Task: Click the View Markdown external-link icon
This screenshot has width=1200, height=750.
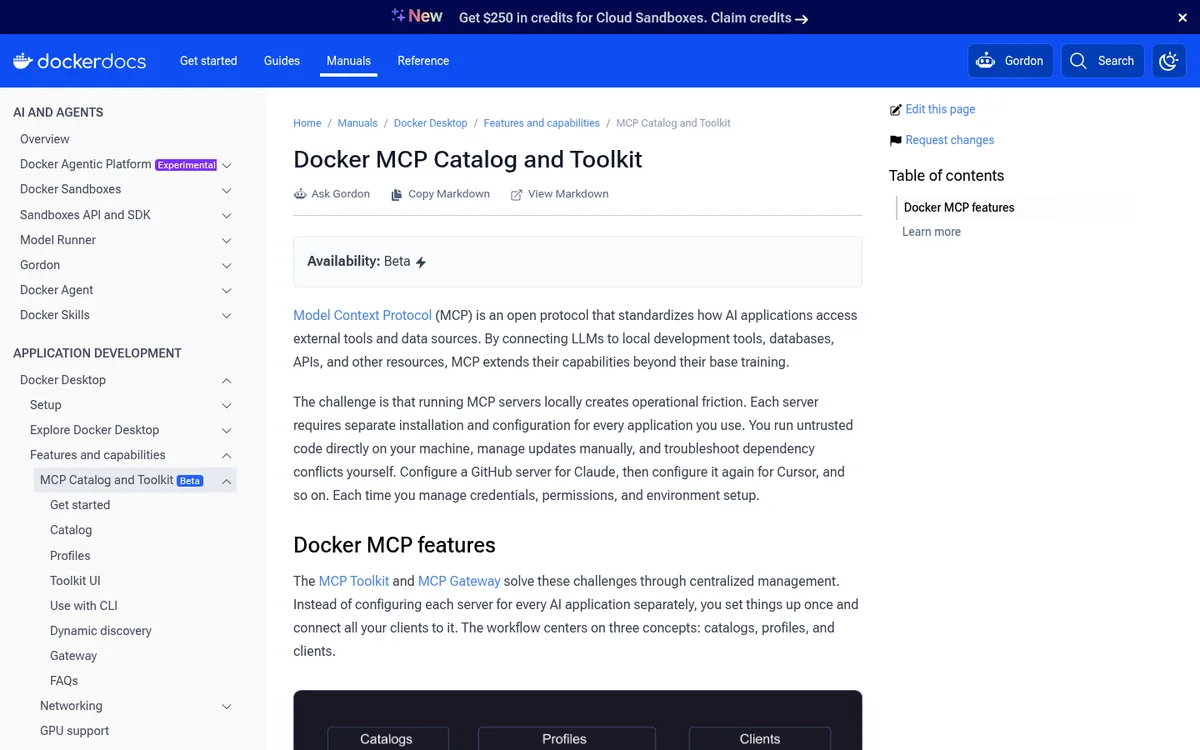Action: click(517, 194)
